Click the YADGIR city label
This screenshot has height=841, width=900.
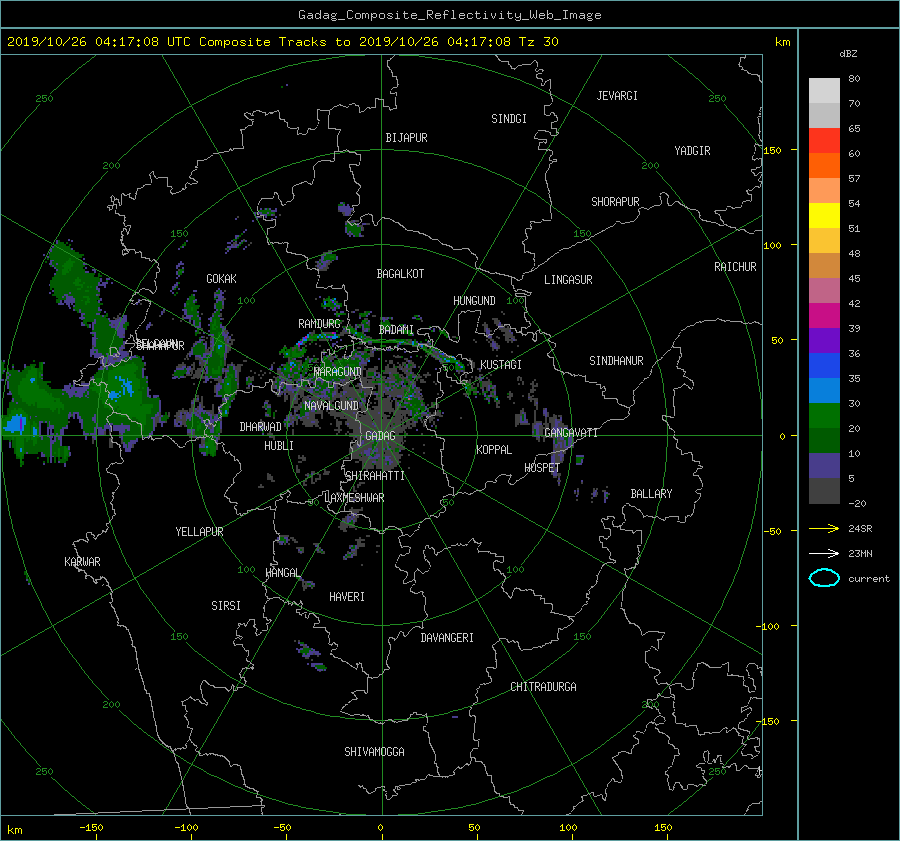(x=692, y=151)
